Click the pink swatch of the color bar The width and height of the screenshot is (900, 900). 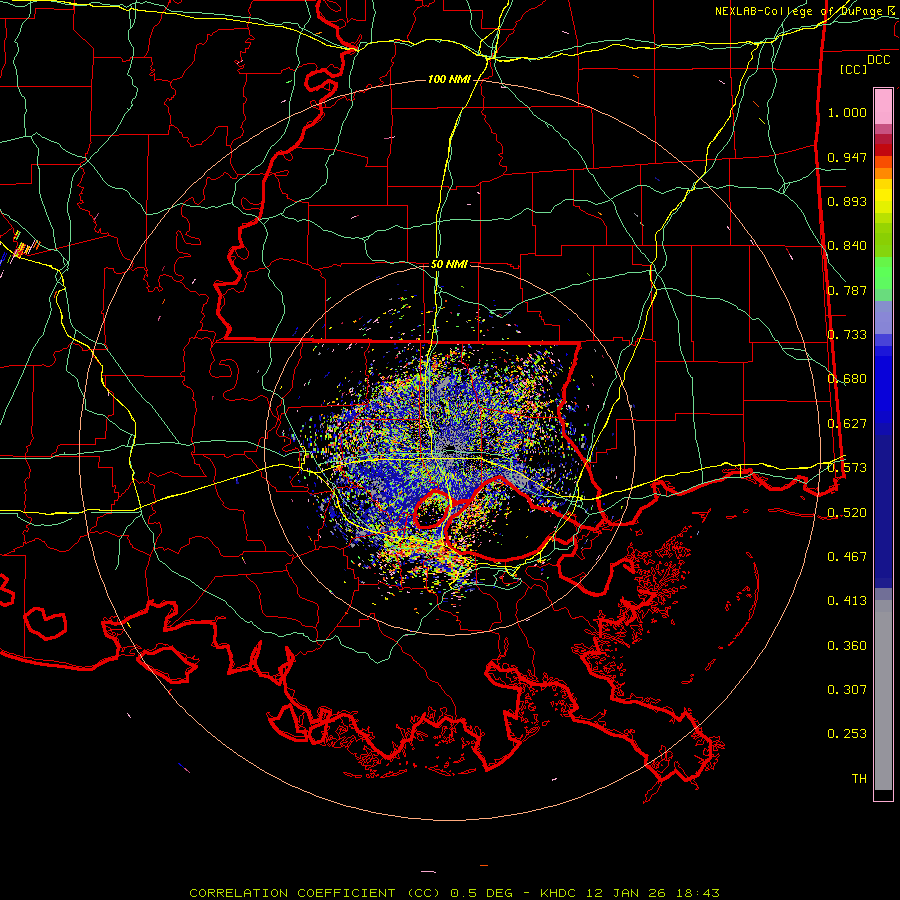pyautogui.click(x=883, y=106)
